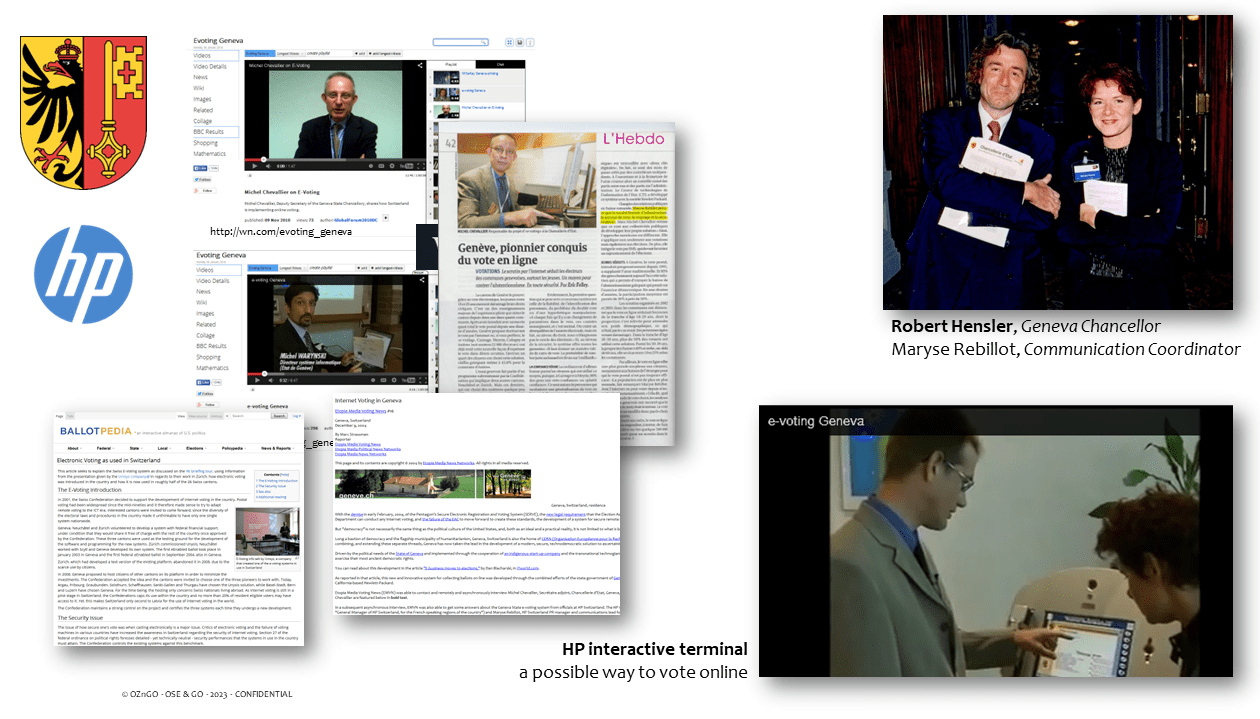The image size is (1260, 719).
Task: Expand the News & Reports menu on Ballotpedia
Action: [x=276, y=449]
